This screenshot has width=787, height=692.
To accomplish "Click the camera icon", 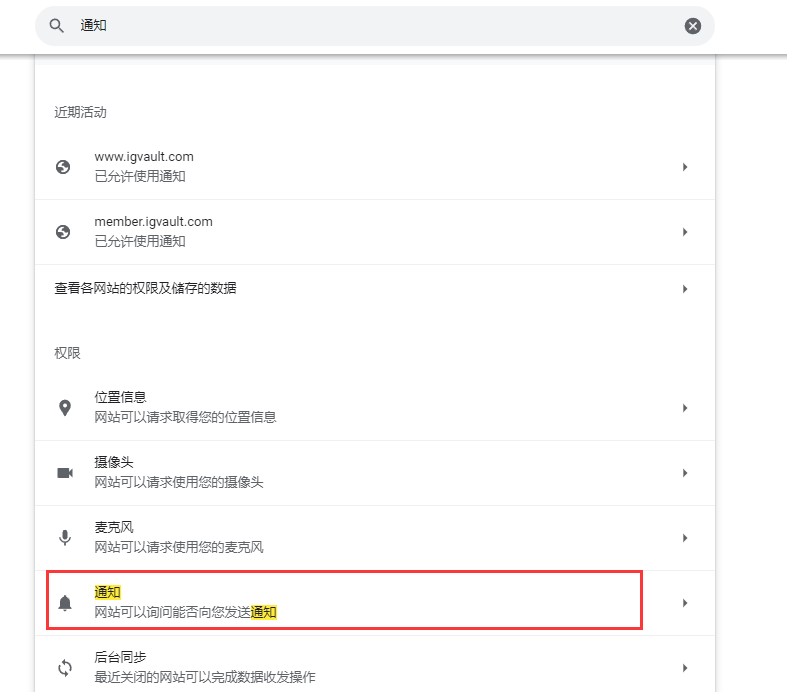I will coord(65,473).
